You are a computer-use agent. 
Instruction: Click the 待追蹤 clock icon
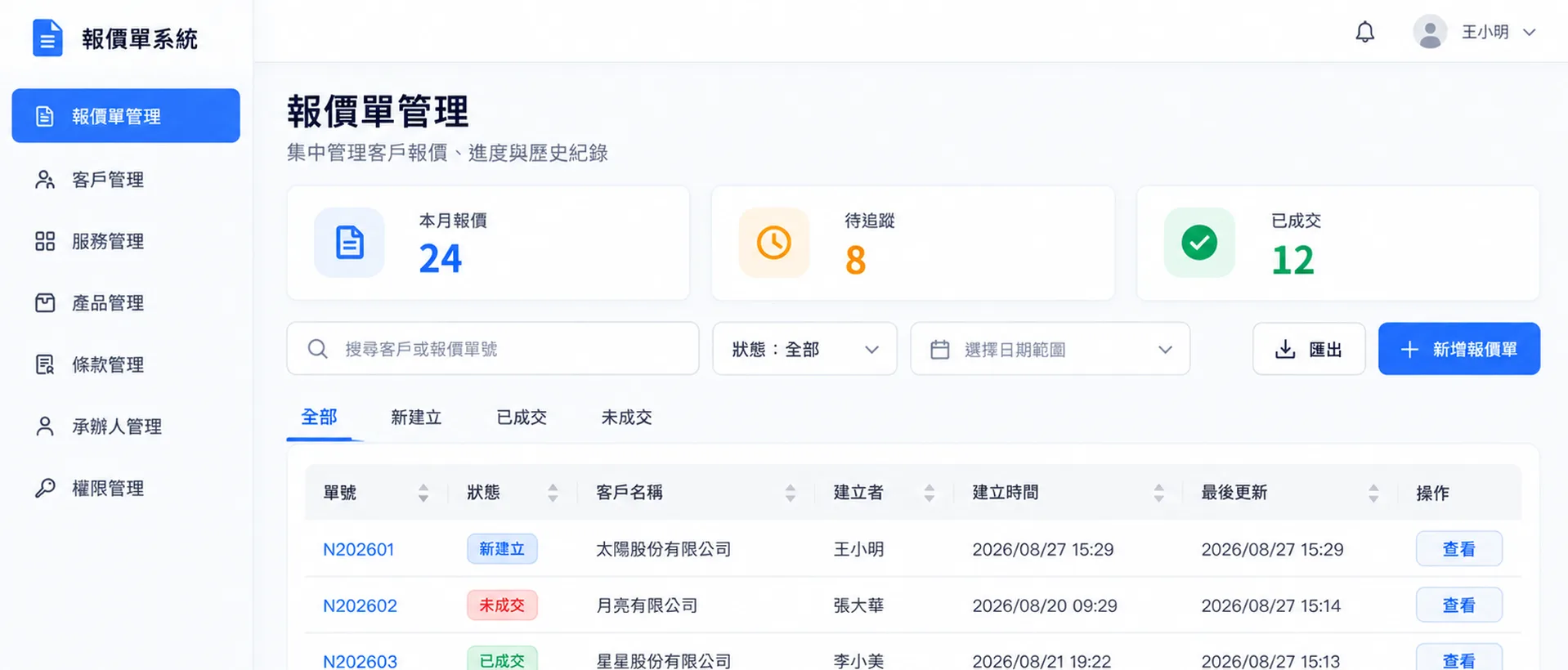(x=773, y=243)
